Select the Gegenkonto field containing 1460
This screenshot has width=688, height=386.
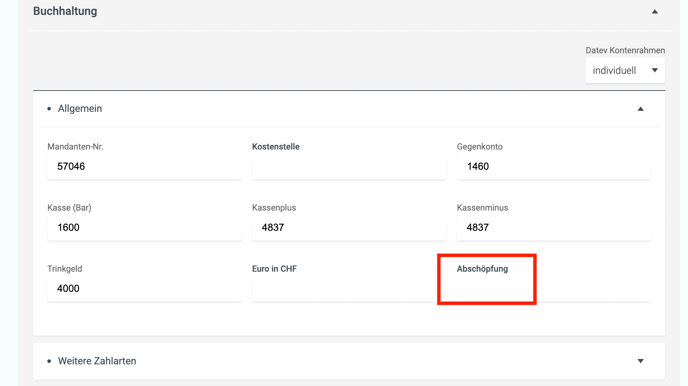coord(554,167)
